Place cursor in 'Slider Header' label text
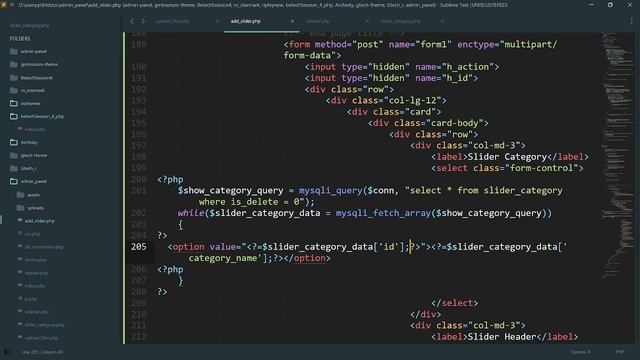The image size is (640, 360). pos(502,337)
